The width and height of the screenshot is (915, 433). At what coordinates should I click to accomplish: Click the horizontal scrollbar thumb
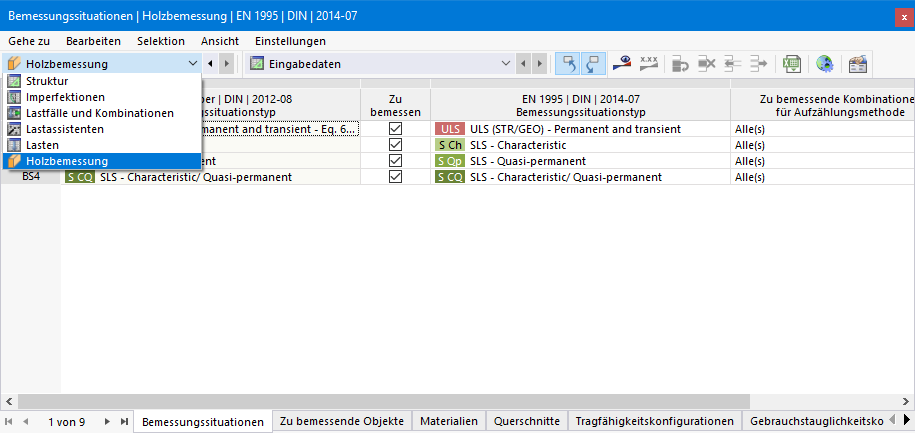pyautogui.click(x=383, y=401)
